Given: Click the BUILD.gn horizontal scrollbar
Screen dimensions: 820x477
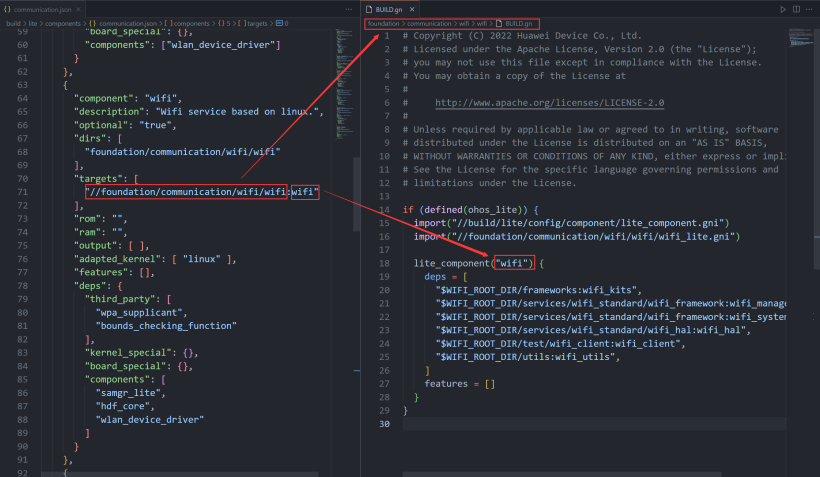Looking at the screenshot, I should click(562, 474).
